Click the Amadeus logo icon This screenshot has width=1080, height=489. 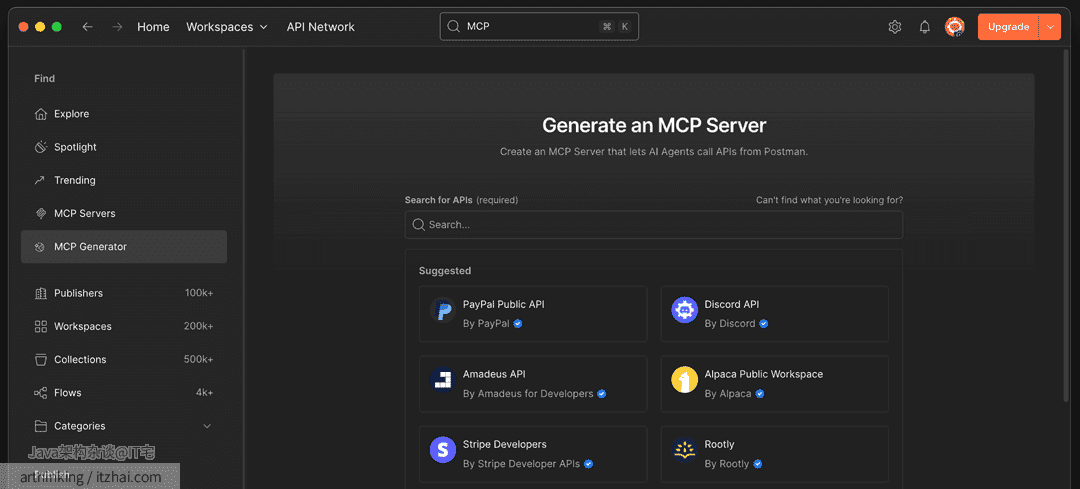tap(443, 379)
